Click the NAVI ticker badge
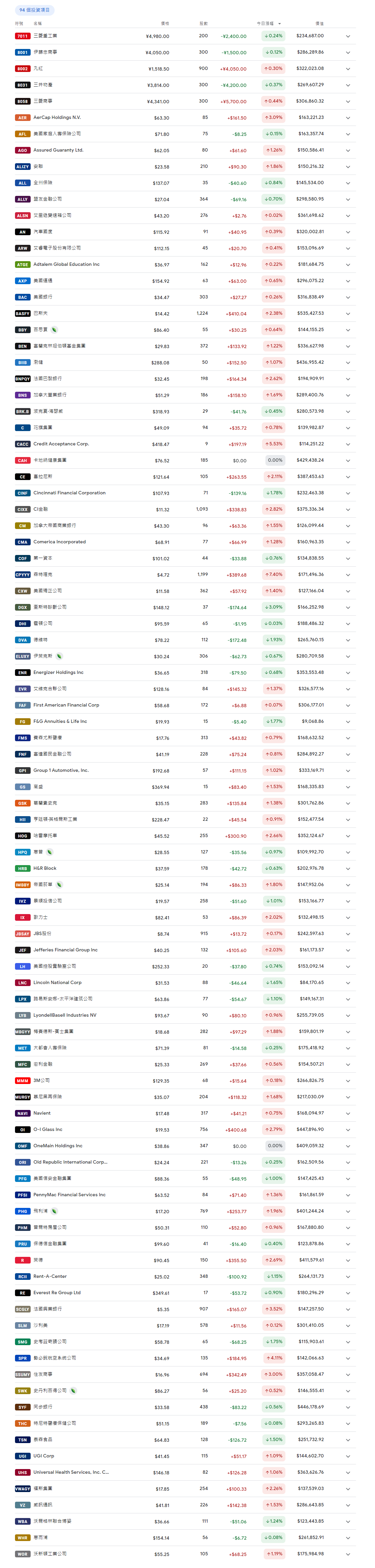 23,1113
